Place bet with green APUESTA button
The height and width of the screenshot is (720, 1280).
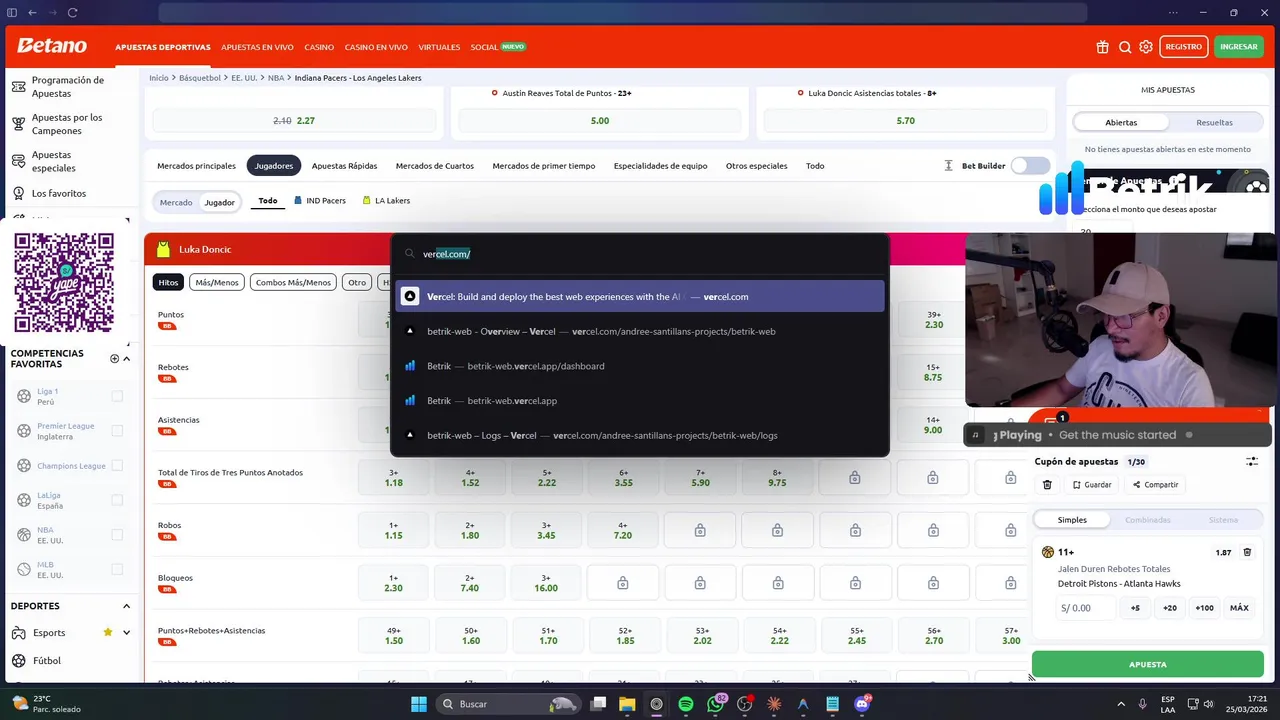click(1147, 664)
